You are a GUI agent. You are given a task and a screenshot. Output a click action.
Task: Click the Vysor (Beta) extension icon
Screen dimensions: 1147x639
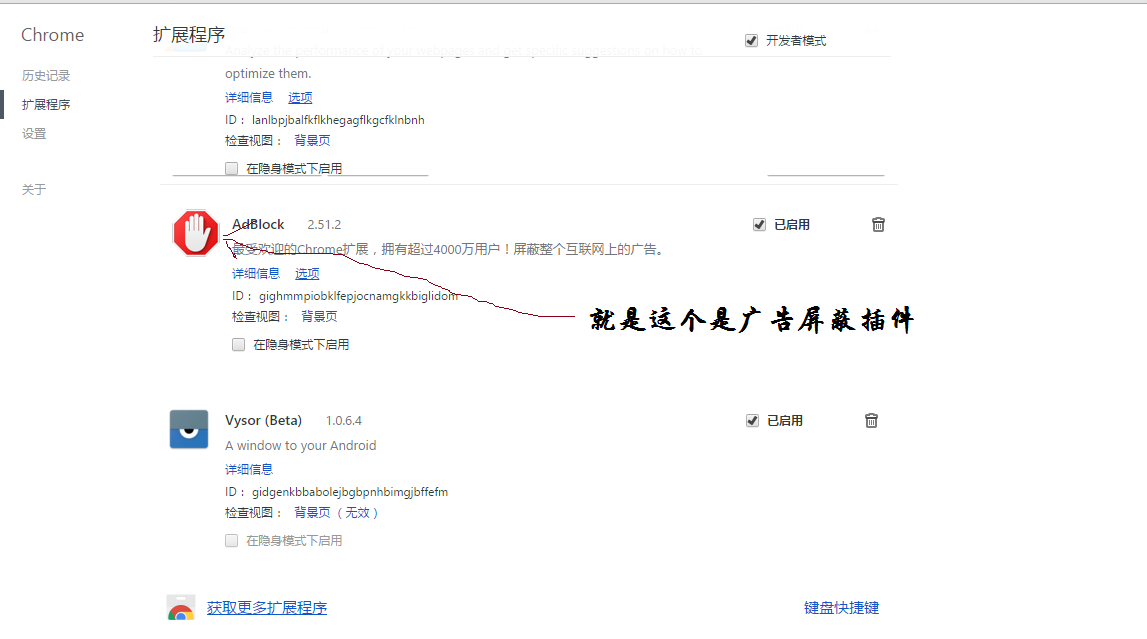click(x=189, y=429)
